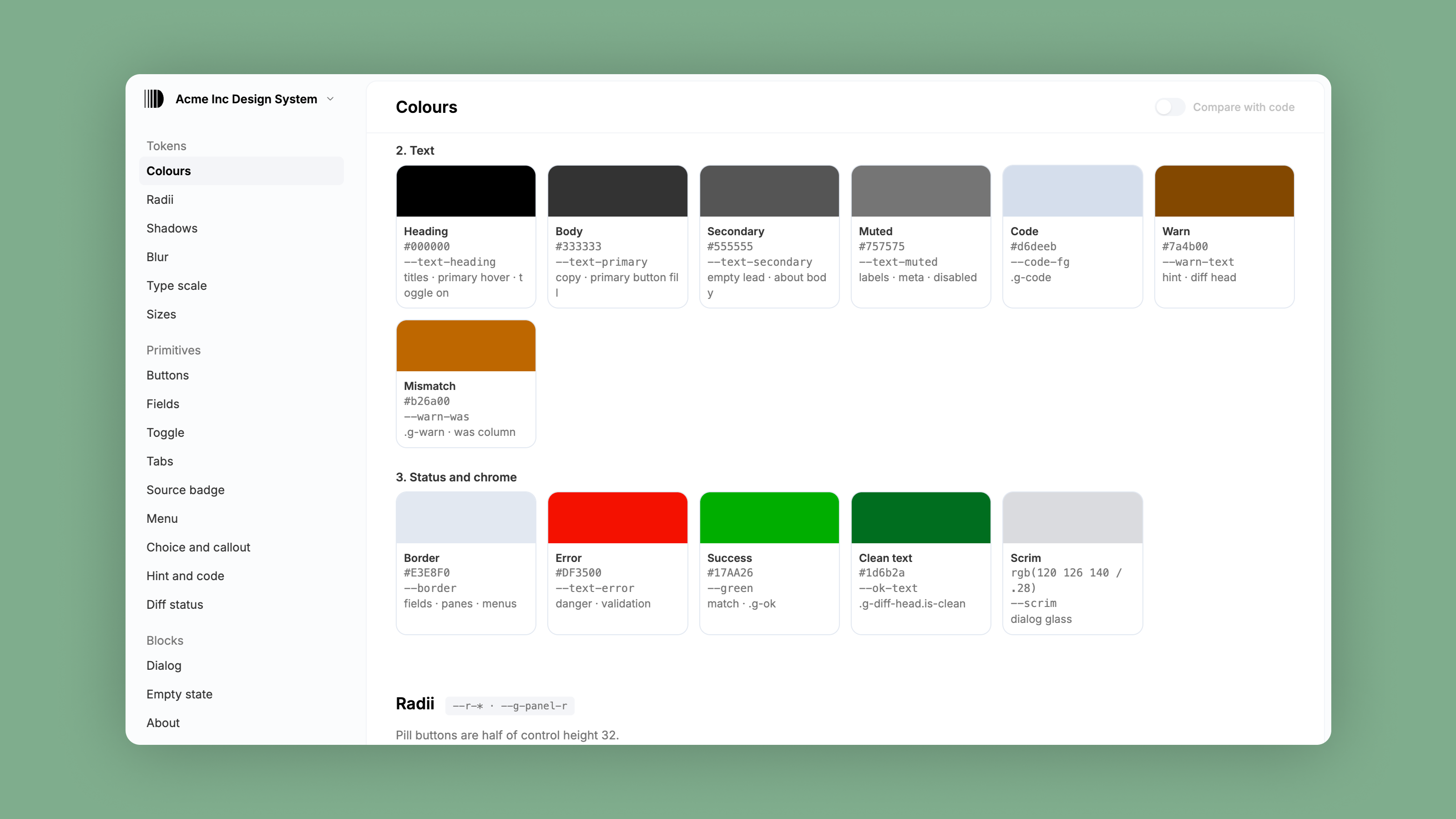
Task: Click the Muted grey swatch
Action: [921, 191]
